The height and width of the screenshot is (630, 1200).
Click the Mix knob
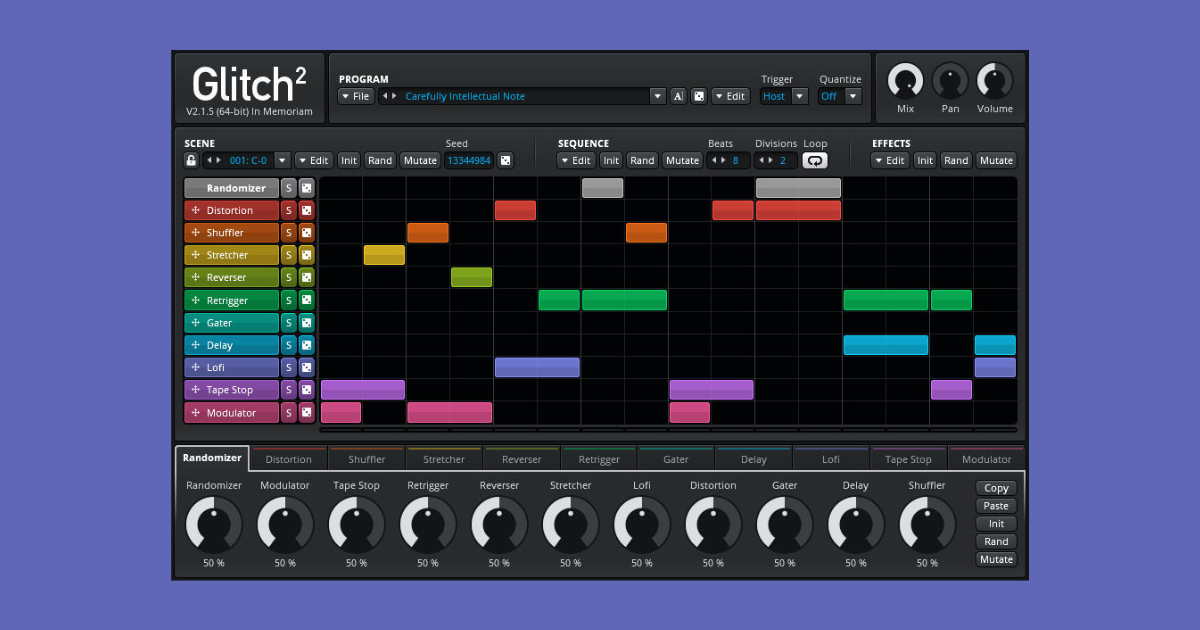[905, 81]
